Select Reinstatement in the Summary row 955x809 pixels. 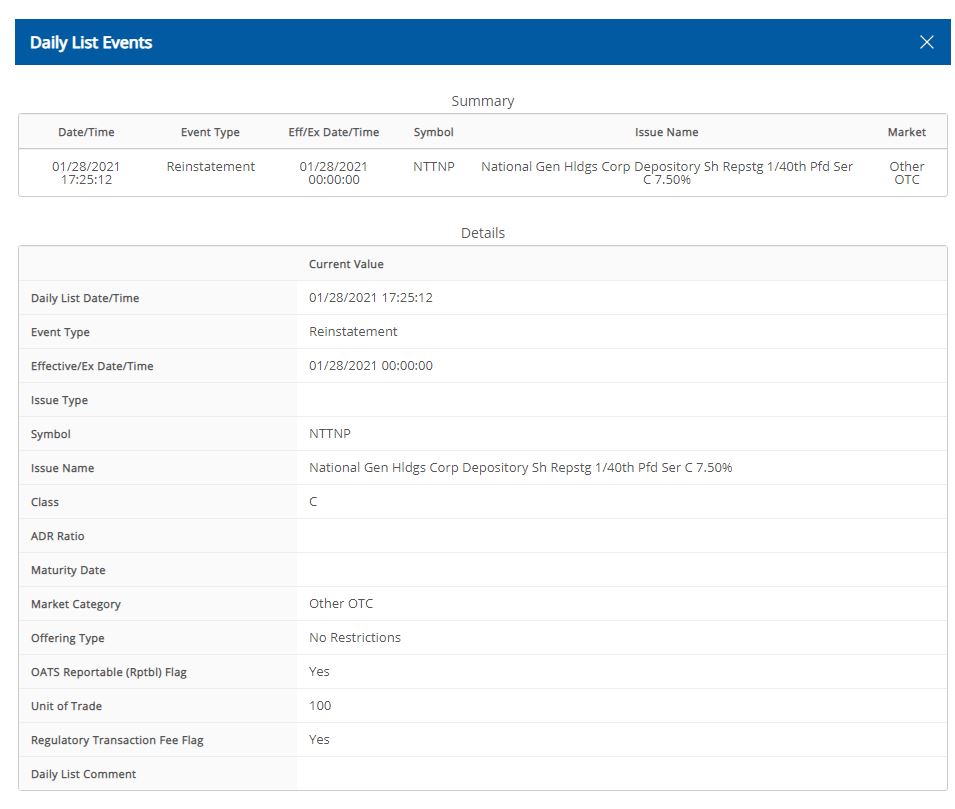click(211, 166)
